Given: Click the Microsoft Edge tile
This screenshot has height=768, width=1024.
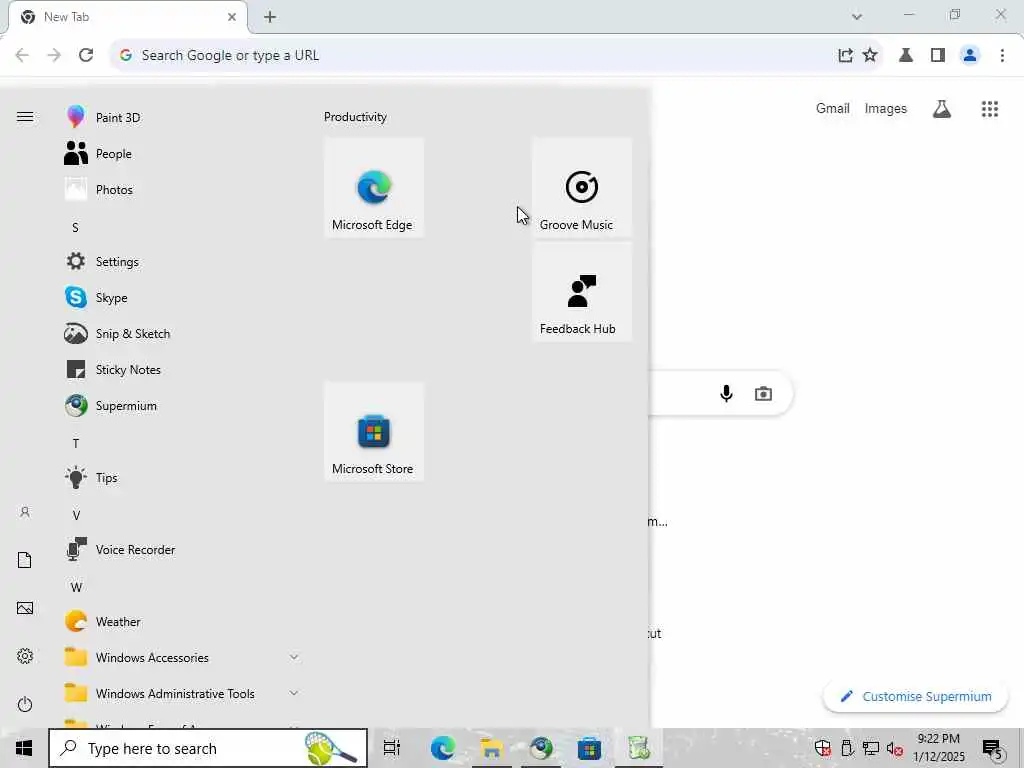Looking at the screenshot, I should click(374, 187).
